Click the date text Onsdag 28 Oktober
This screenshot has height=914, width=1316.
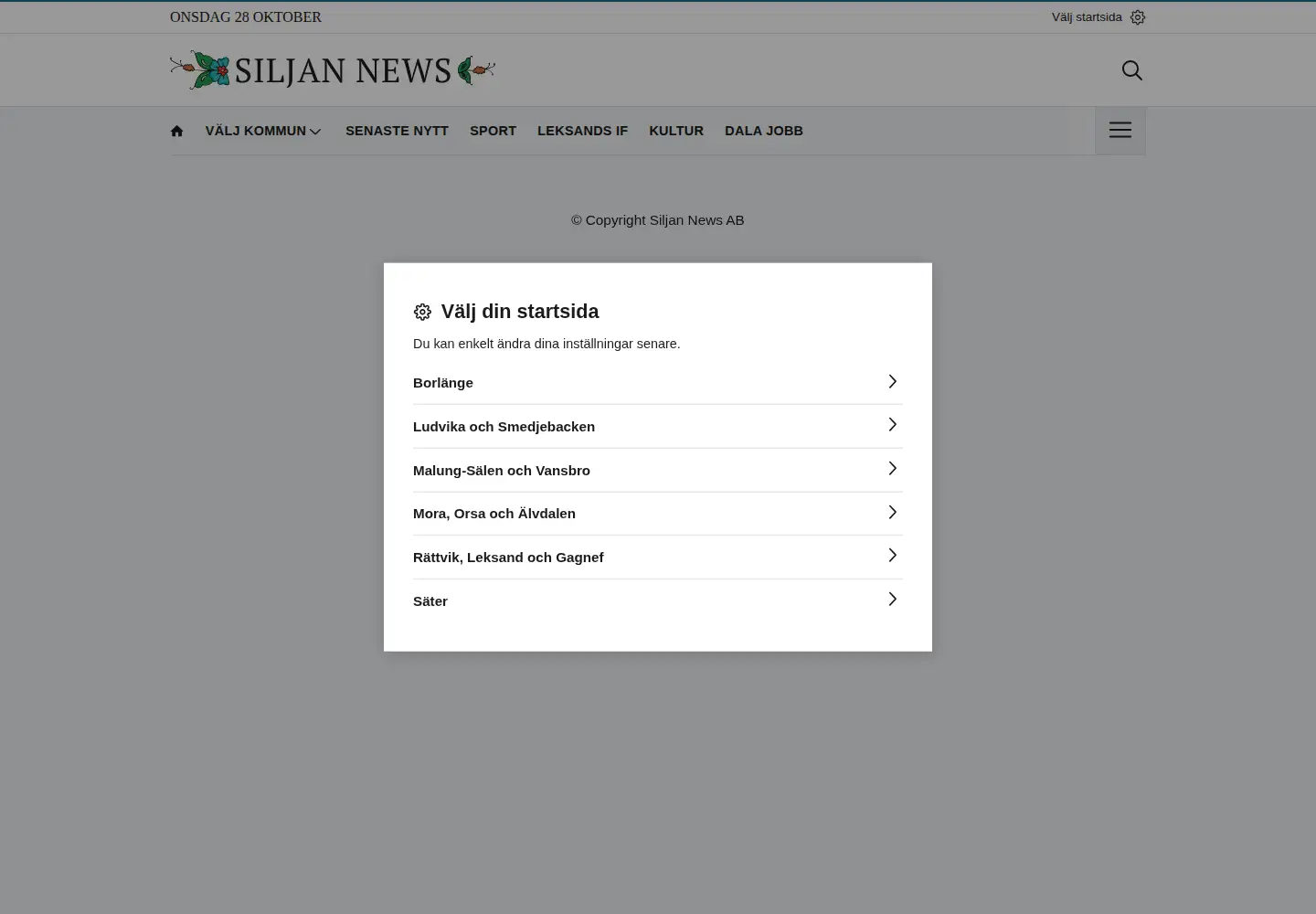246,17
